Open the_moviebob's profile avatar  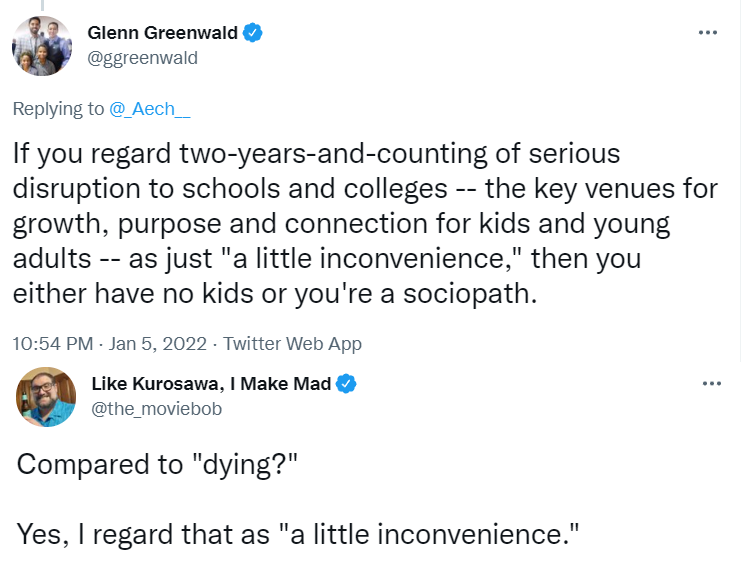(x=45, y=397)
